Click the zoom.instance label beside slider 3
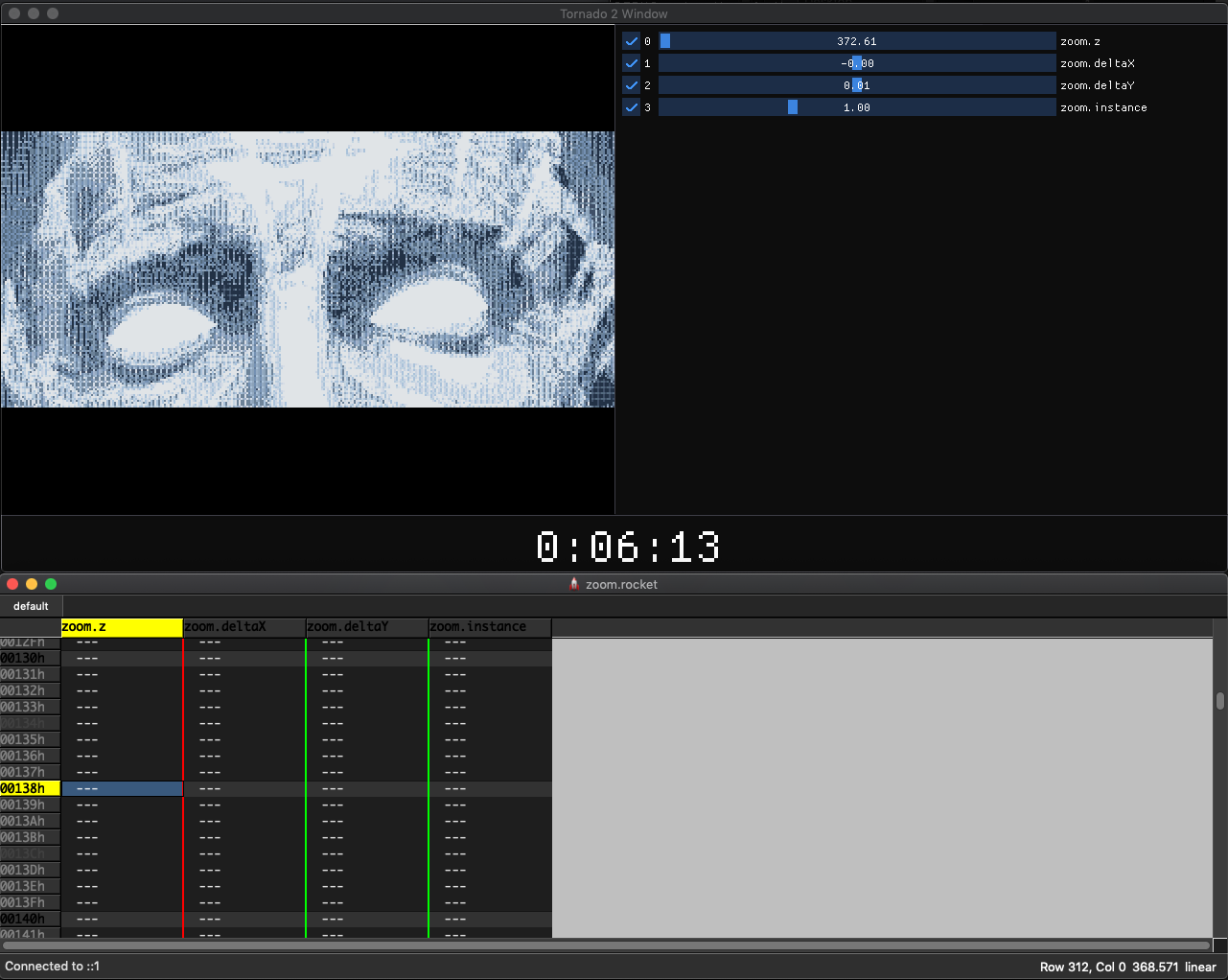This screenshot has width=1228, height=980. point(1103,107)
